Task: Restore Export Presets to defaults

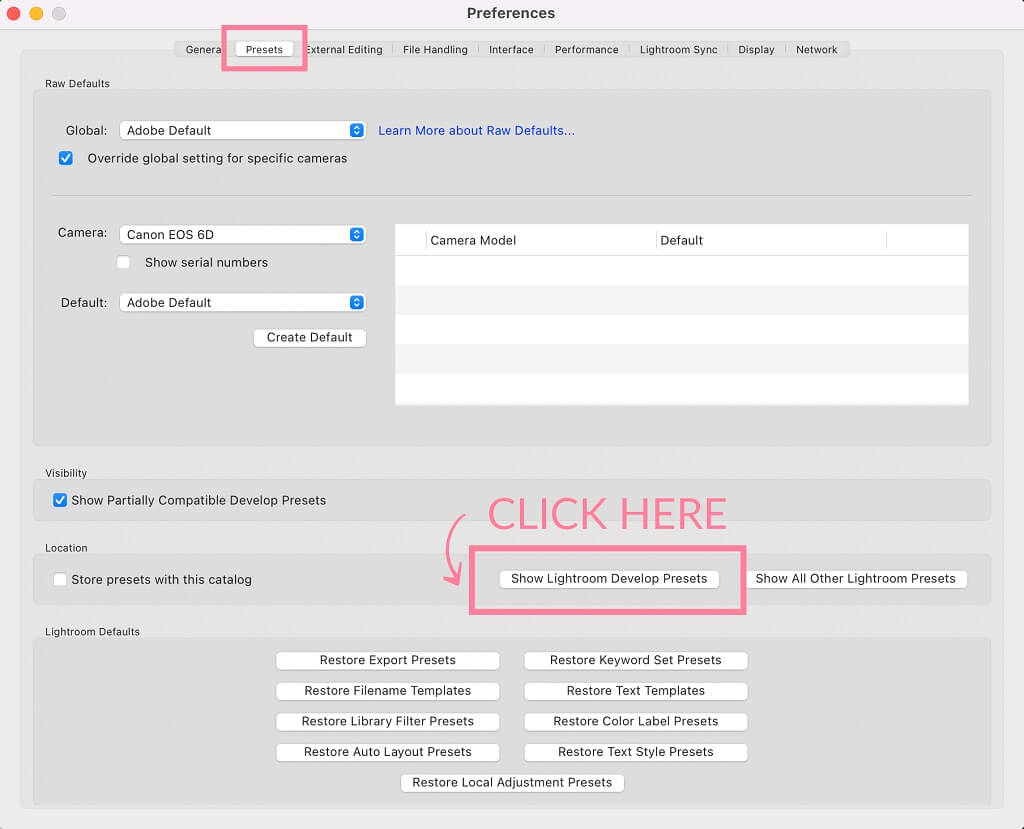Action: [x=387, y=661]
